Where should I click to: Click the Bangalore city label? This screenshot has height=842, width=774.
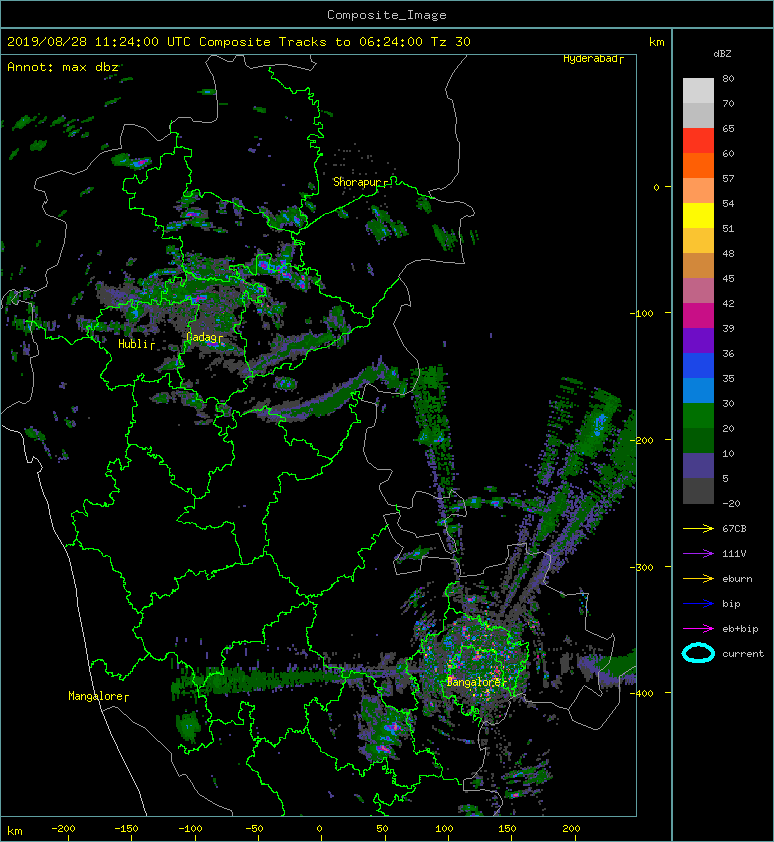pyautogui.click(x=476, y=683)
